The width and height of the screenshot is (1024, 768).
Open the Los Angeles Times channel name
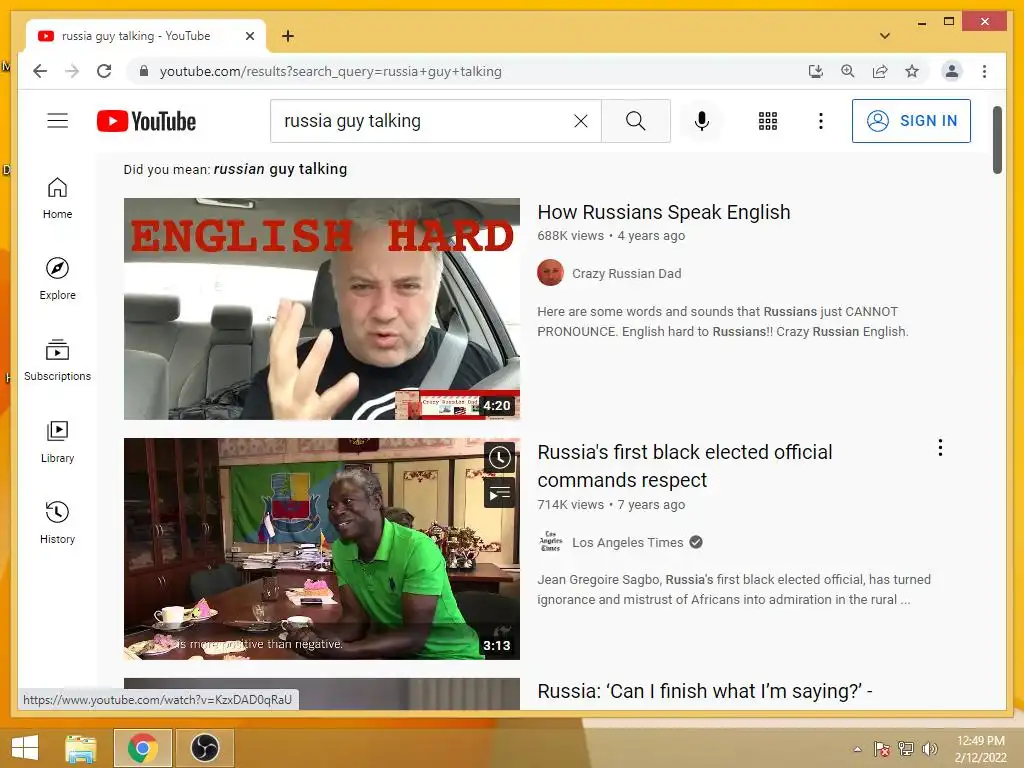pyautogui.click(x=628, y=543)
